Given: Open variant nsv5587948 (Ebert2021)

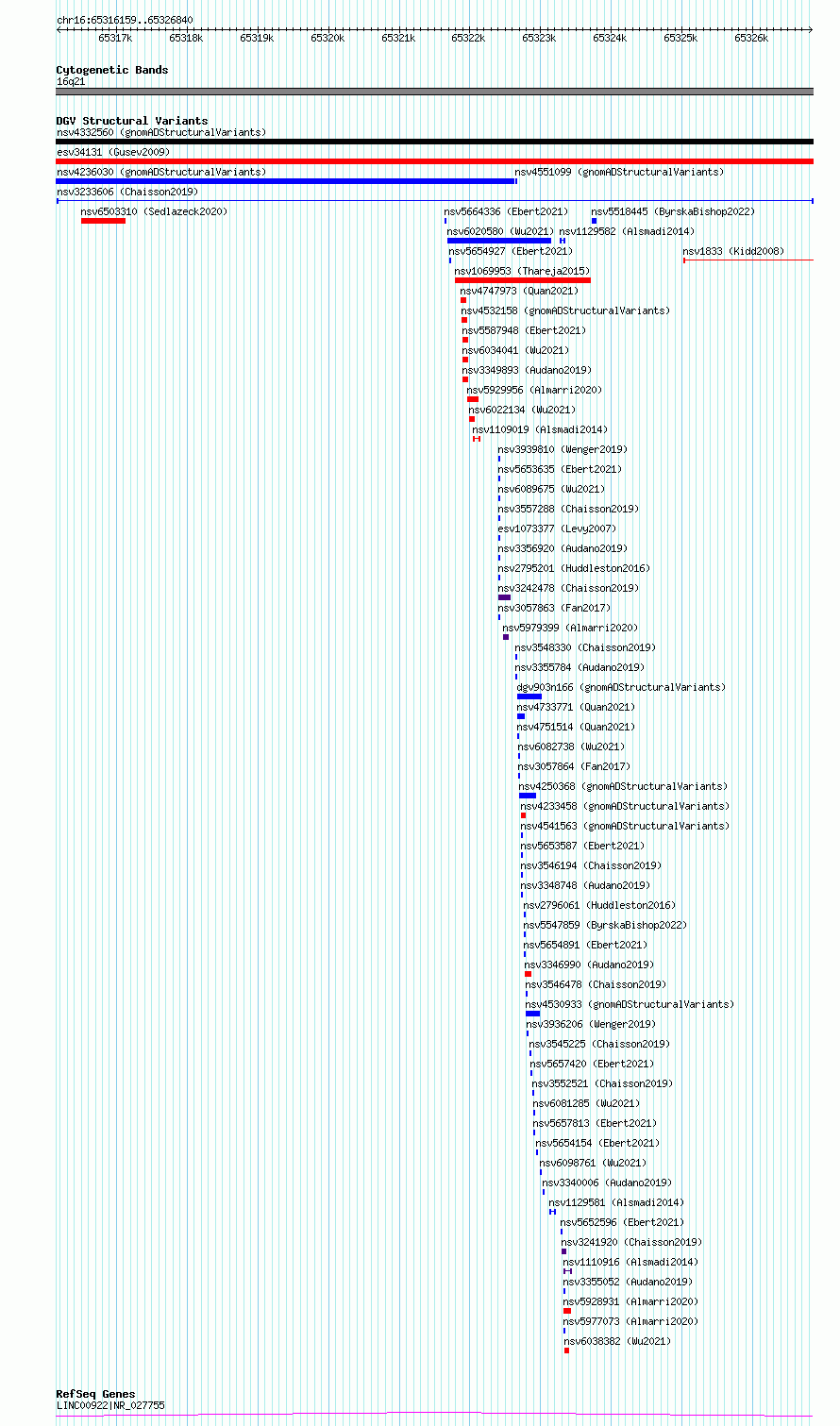Looking at the screenshot, I should (x=524, y=330).
